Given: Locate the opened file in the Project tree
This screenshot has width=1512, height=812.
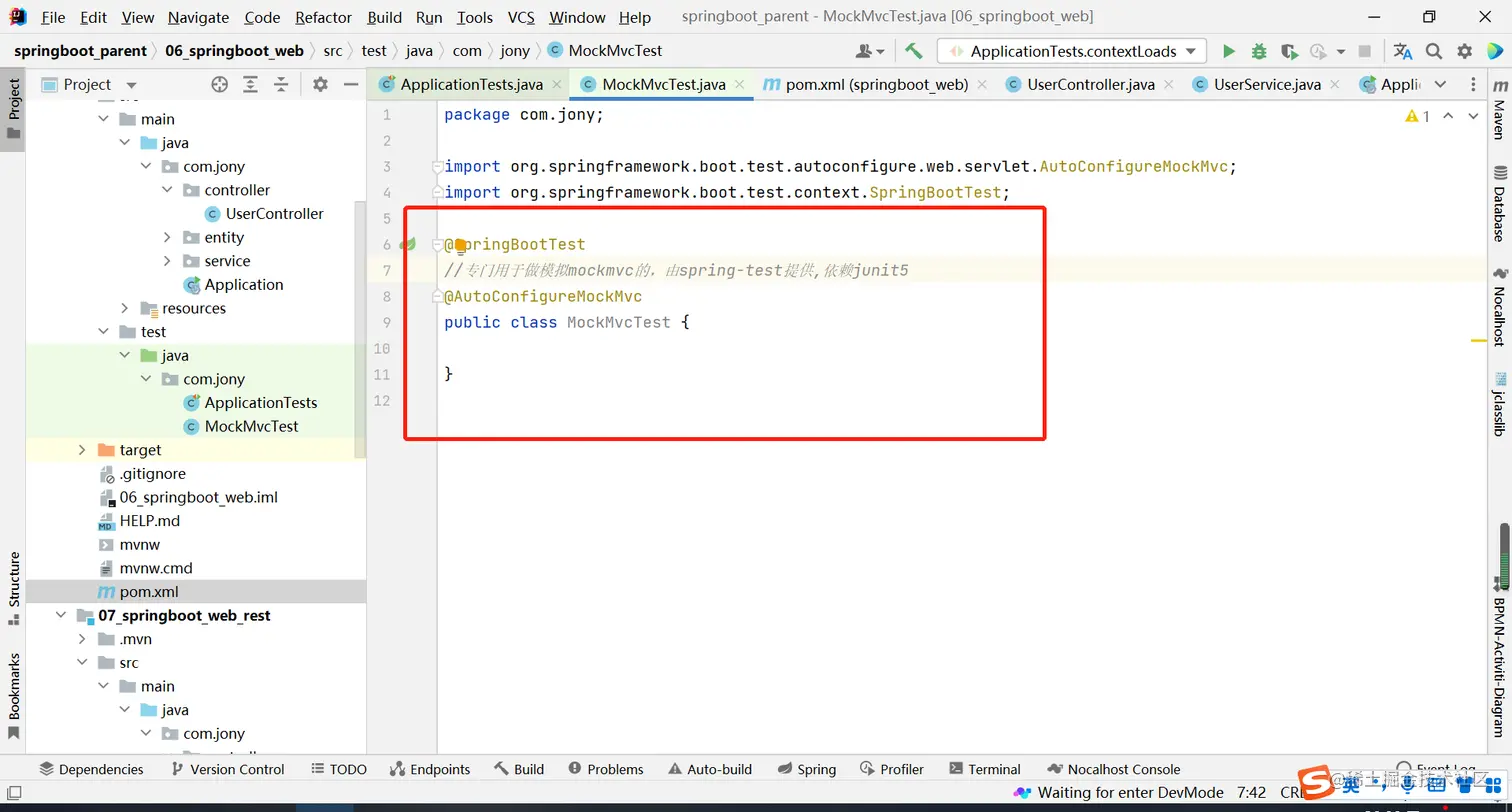Looking at the screenshot, I should pos(220,85).
